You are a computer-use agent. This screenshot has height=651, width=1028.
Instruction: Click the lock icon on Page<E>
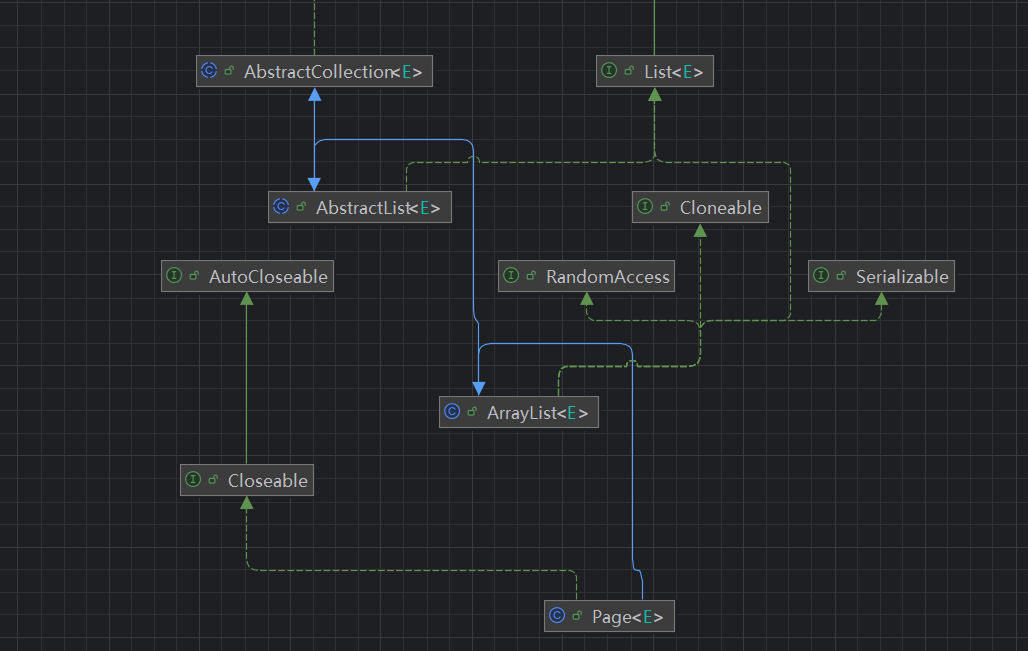pyautogui.click(x=577, y=616)
